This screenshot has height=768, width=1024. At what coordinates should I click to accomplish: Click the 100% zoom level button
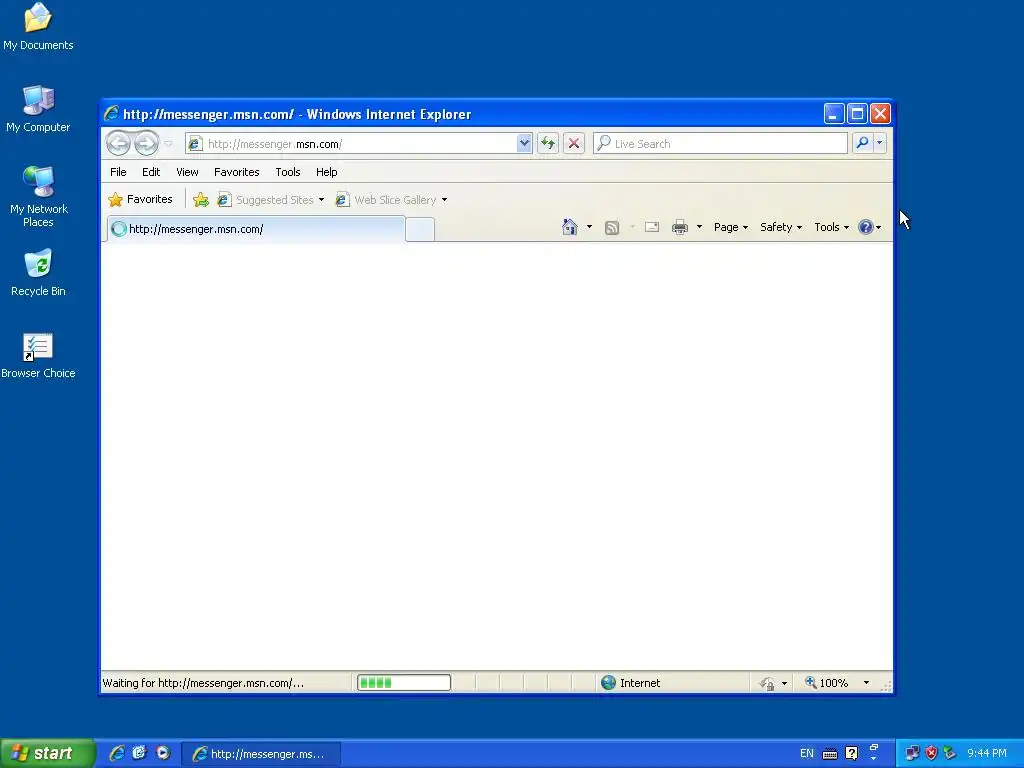click(827, 682)
